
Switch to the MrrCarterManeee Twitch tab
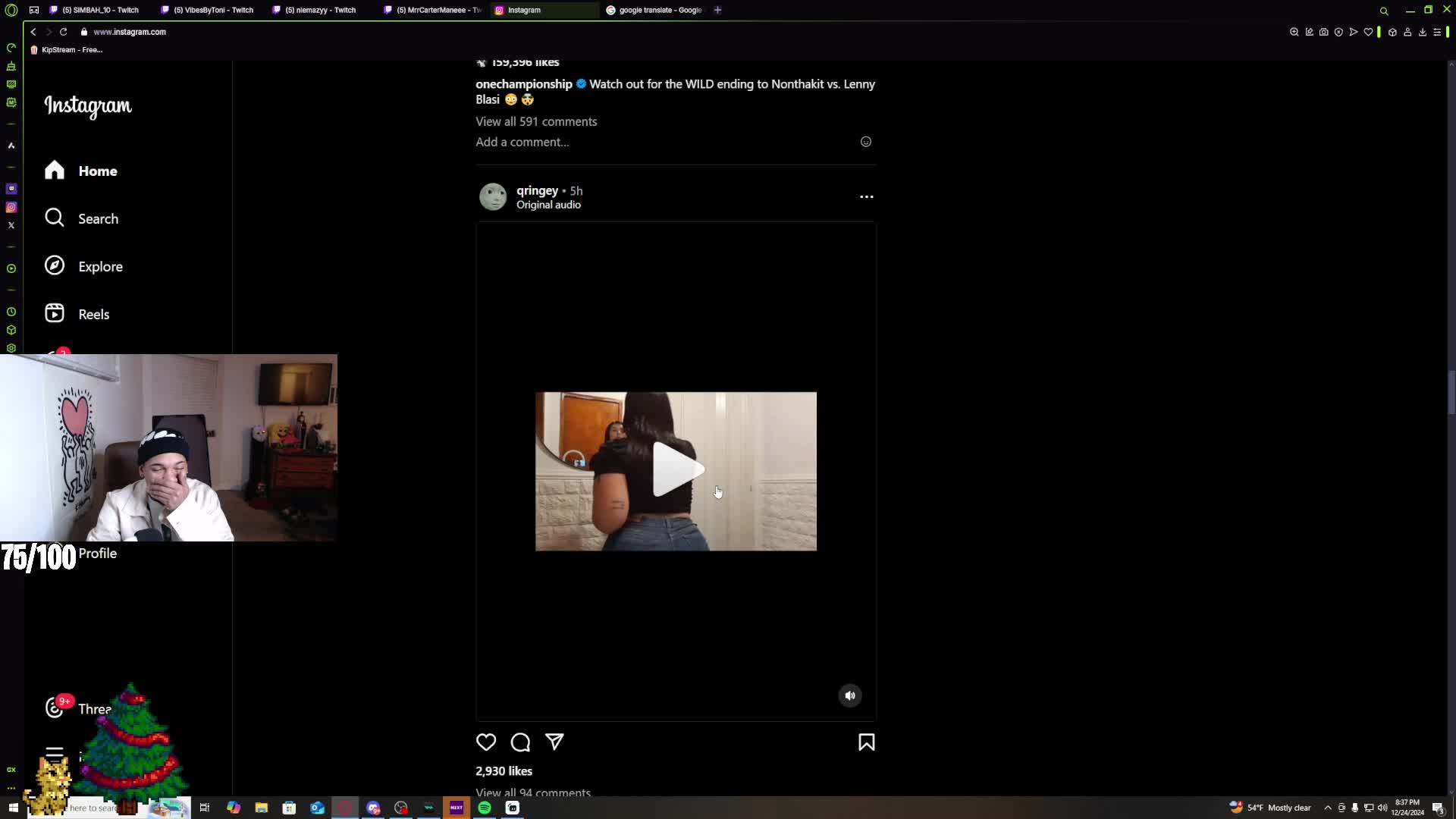click(433, 10)
